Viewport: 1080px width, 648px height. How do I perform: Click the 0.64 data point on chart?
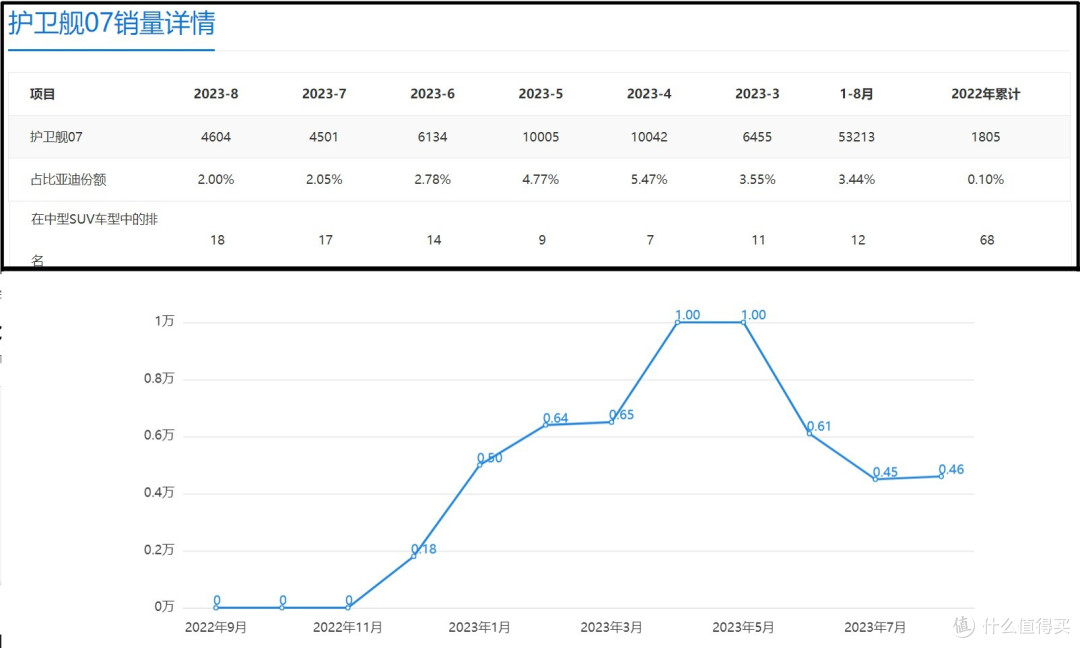tap(546, 425)
